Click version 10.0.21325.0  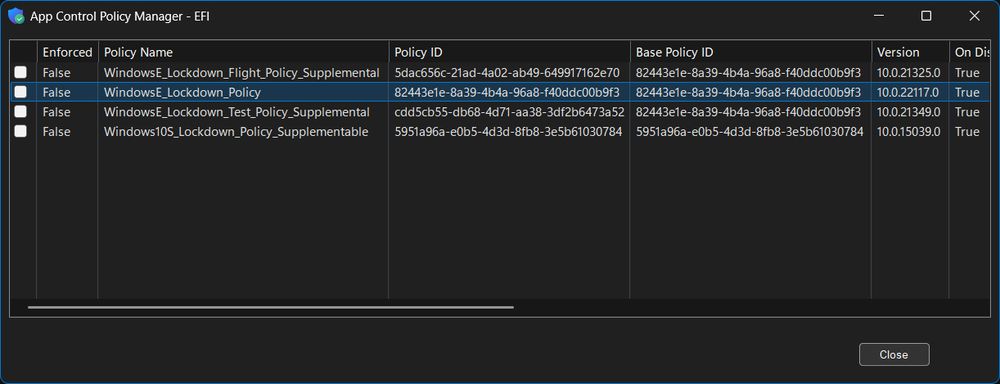(x=908, y=73)
